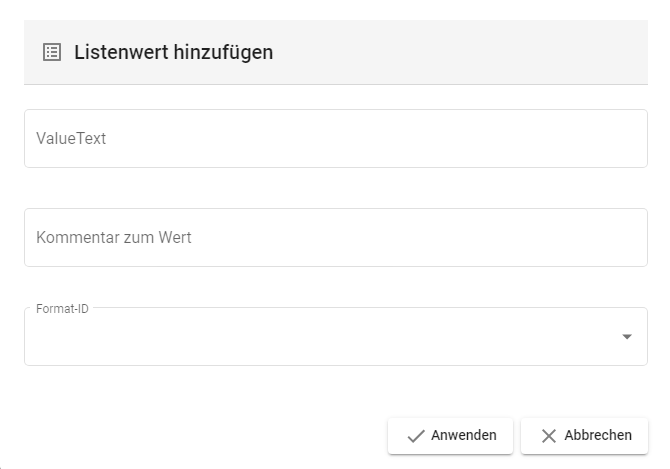Viewport: 670px width, 469px height.
Task: Click the checkmark icon on Anwenden
Action: pos(416,436)
